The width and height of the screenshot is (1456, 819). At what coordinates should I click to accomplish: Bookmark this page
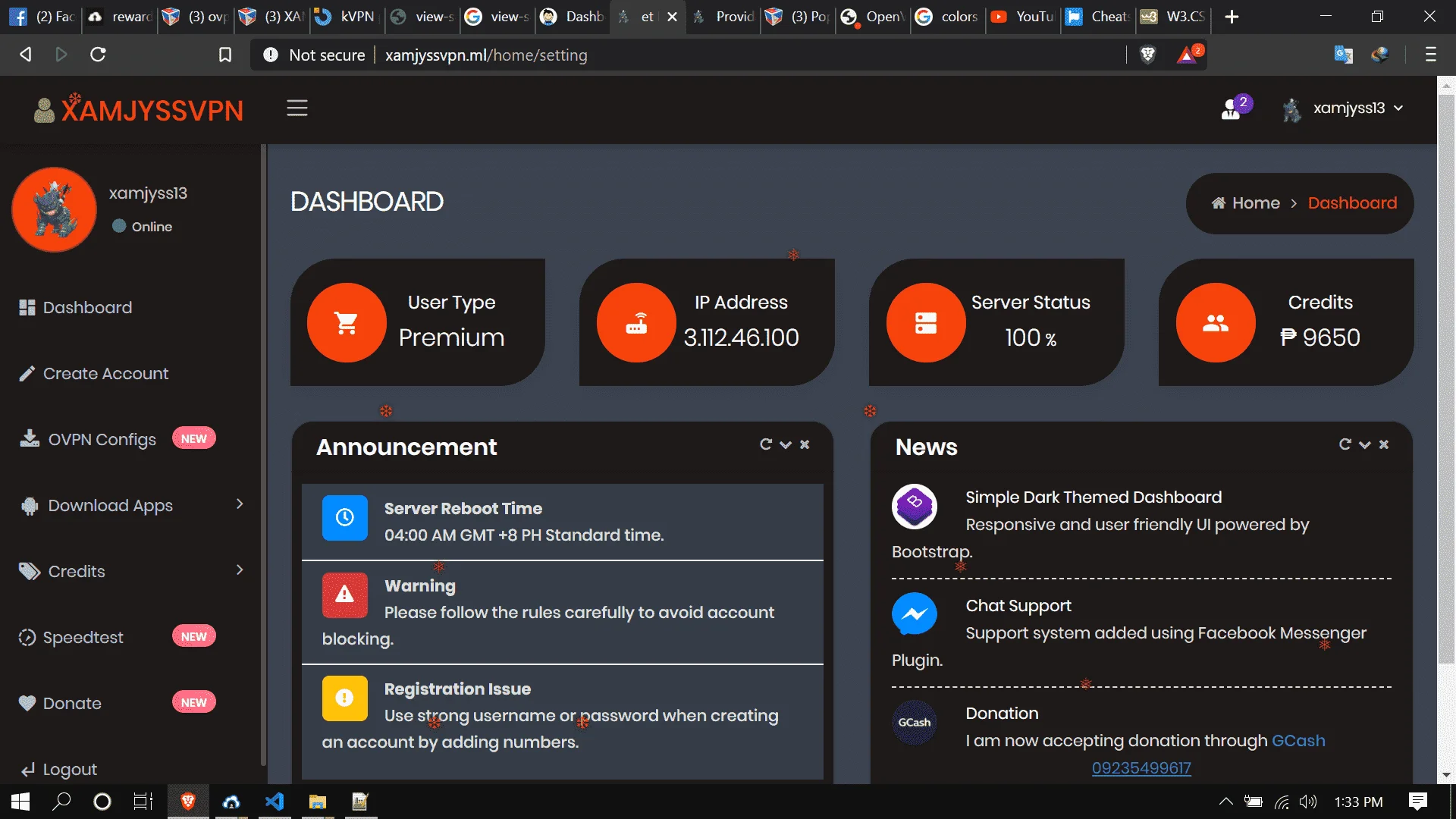tap(225, 55)
